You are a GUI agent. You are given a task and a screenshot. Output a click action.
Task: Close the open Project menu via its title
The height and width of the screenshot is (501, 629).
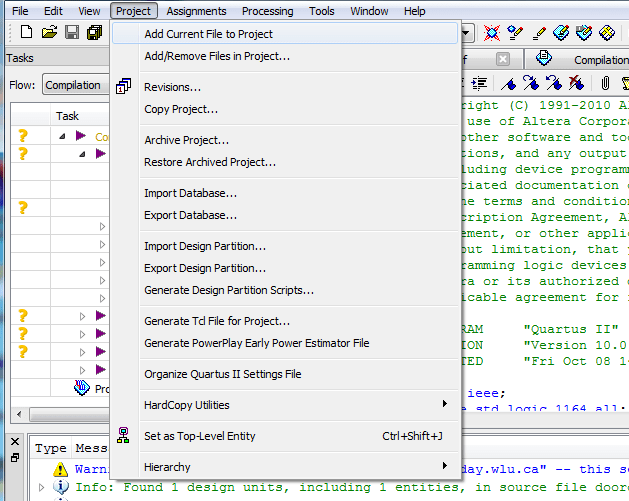tap(134, 11)
